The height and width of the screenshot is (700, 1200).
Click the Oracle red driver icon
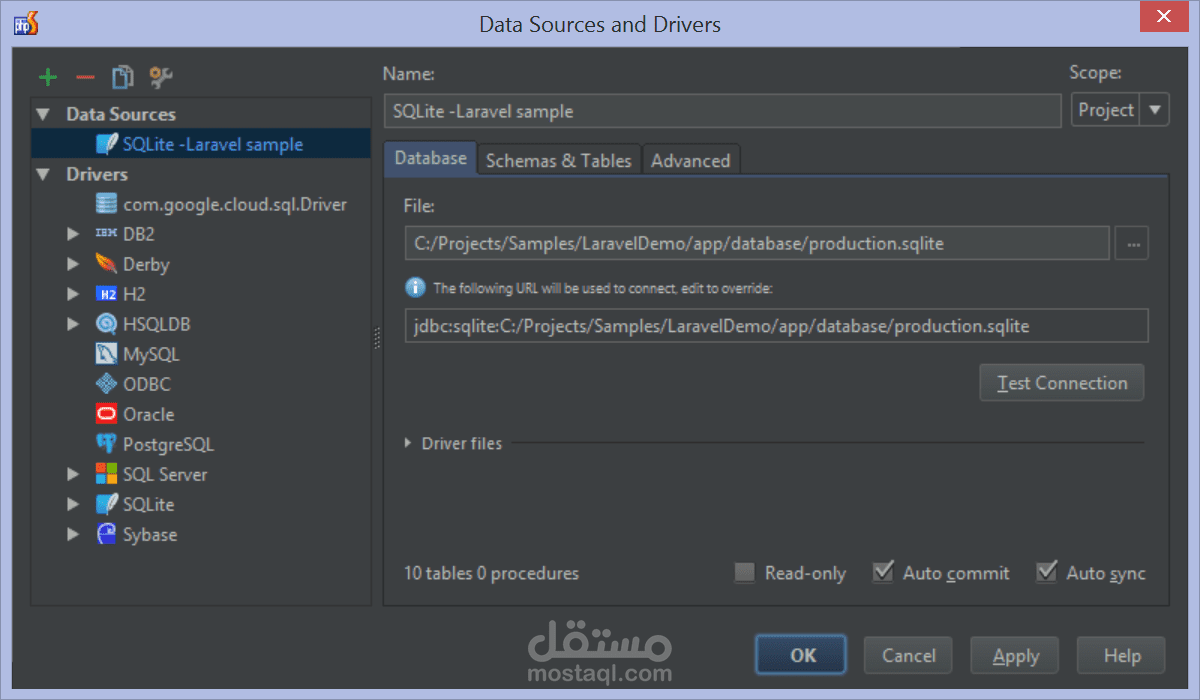pyautogui.click(x=106, y=414)
